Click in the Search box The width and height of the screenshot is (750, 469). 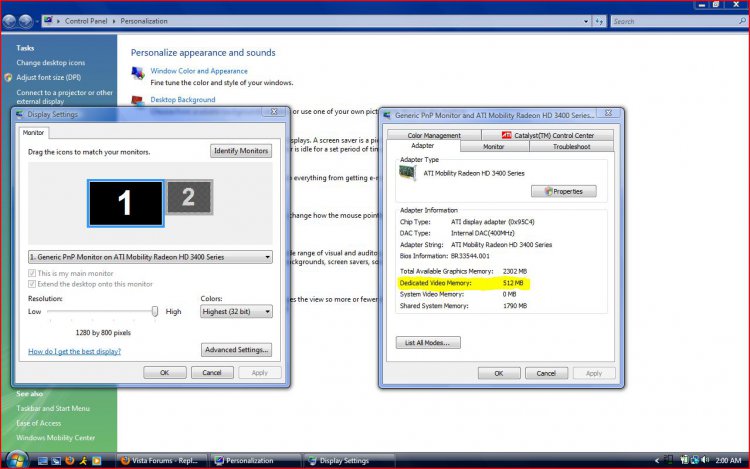tap(674, 21)
